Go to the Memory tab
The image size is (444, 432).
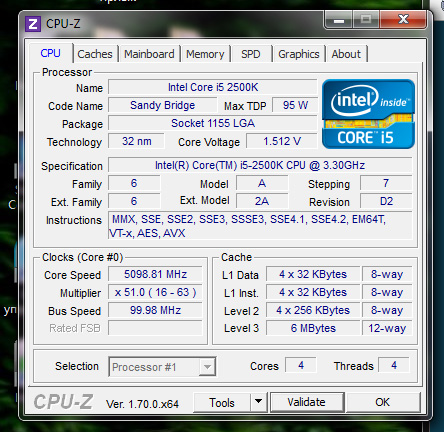tap(205, 54)
